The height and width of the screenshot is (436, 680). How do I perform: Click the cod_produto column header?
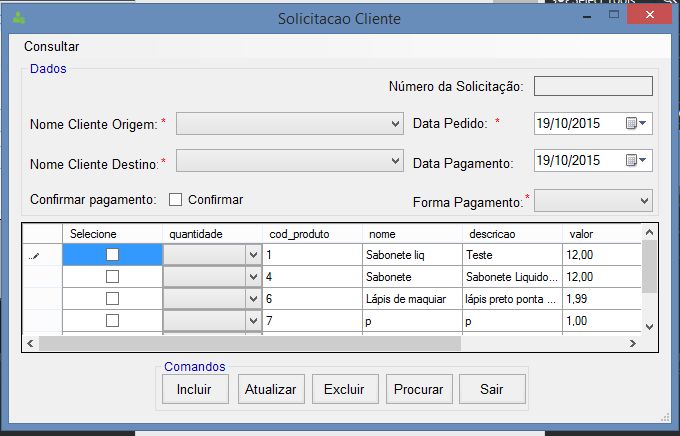[312, 234]
